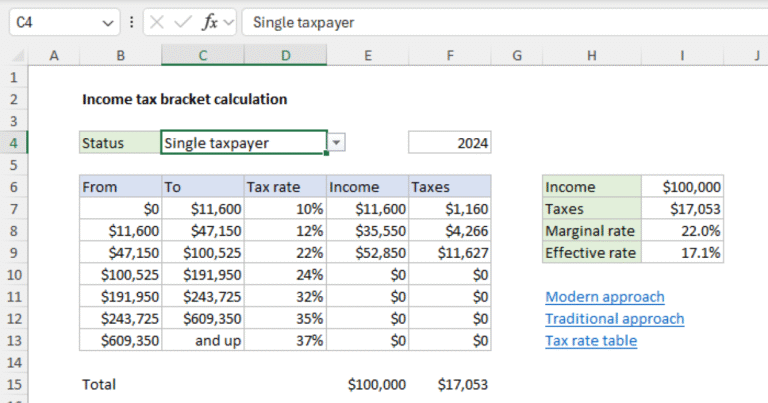Click the Select All corner triangle
768x403 pixels.
(x=18, y=56)
